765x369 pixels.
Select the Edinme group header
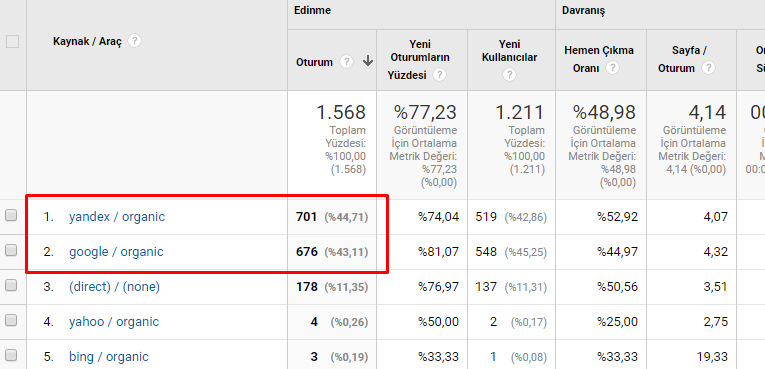point(312,10)
